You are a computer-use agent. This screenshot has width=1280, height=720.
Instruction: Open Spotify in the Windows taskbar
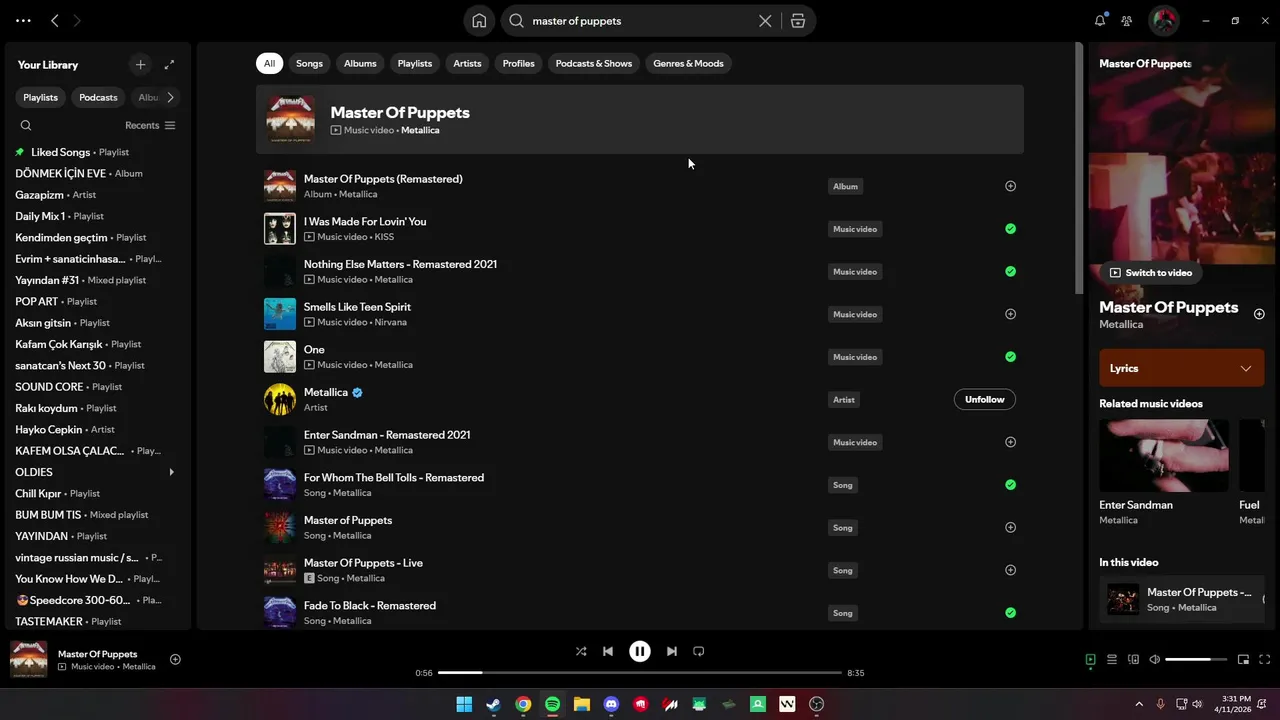[552, 704]
